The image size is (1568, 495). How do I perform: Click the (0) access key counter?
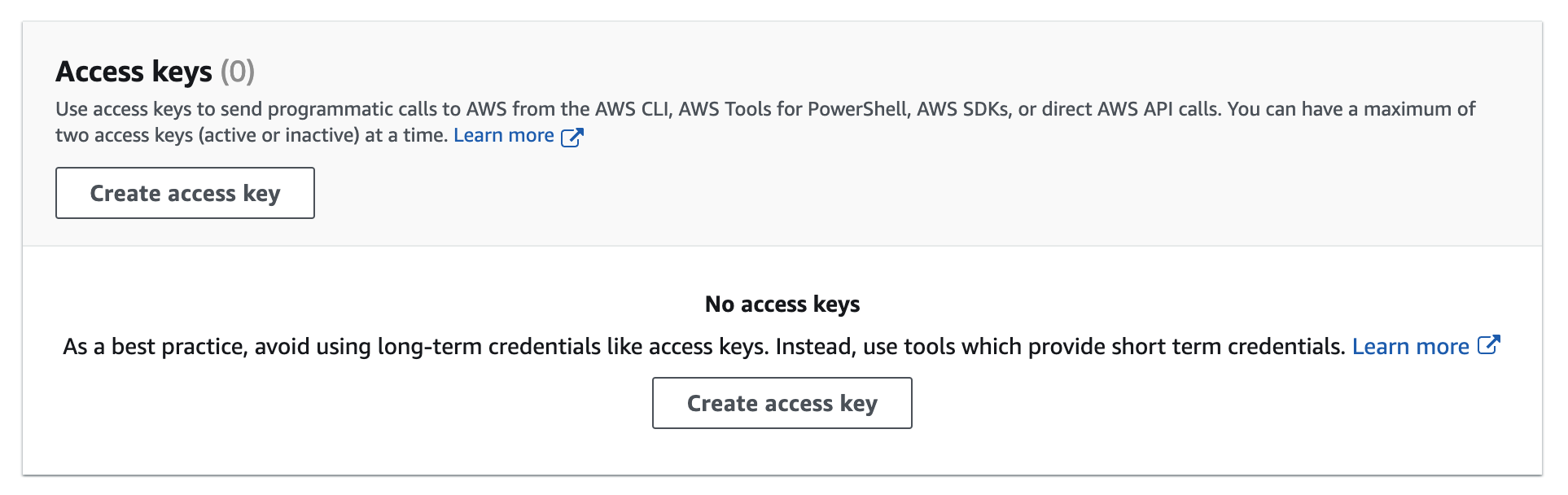point(237,72)
